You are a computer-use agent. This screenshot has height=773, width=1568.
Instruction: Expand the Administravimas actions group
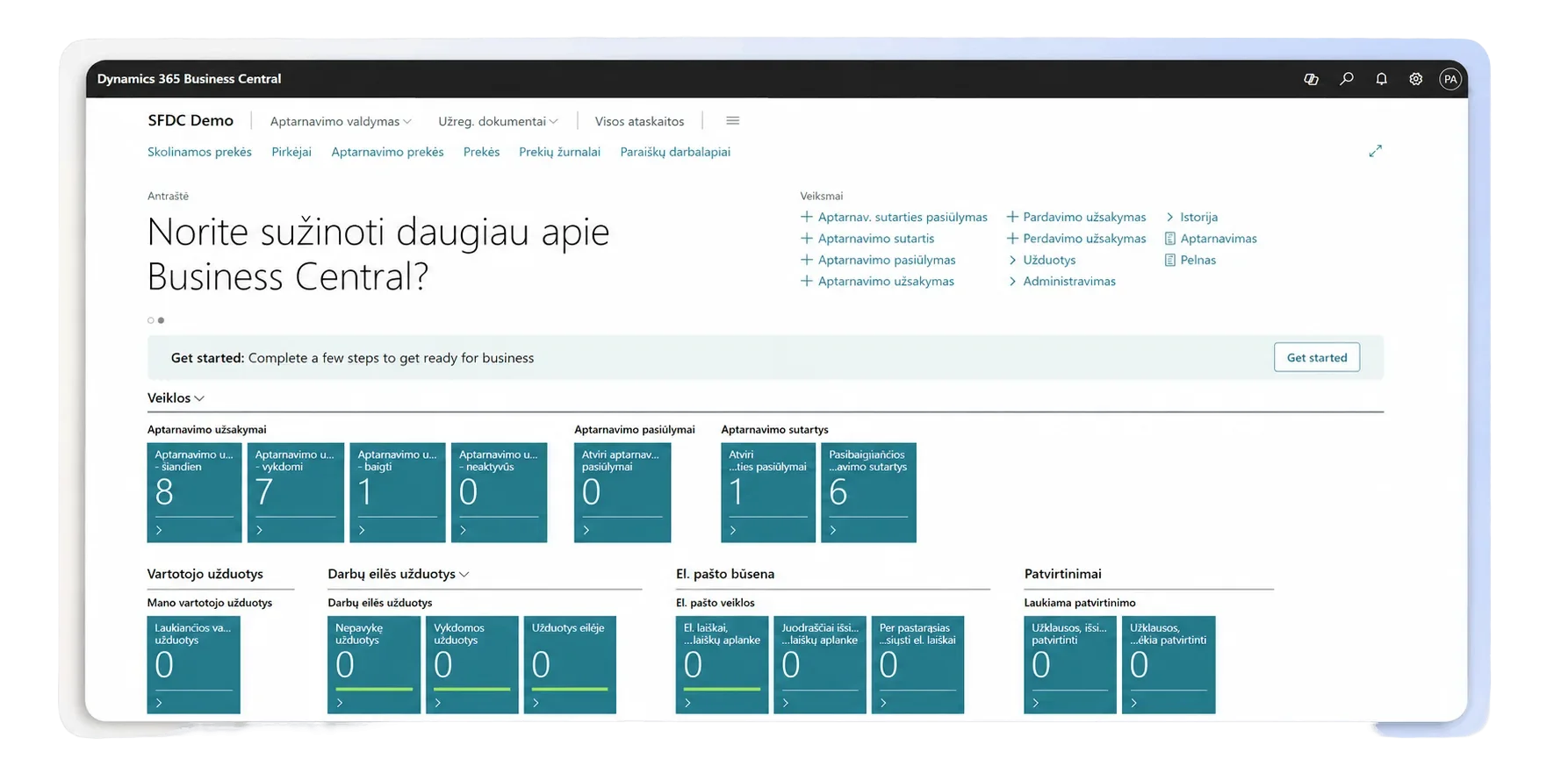1061,281
